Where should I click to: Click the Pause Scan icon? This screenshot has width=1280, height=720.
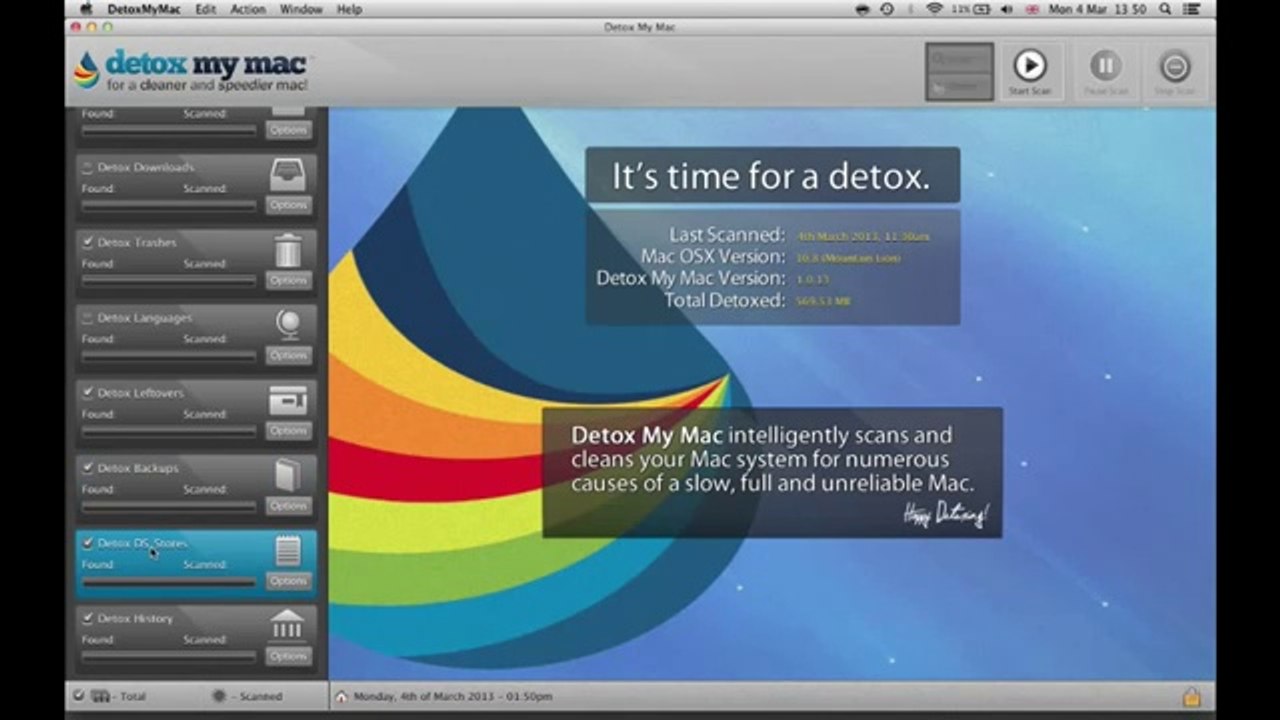[1105, 66]
